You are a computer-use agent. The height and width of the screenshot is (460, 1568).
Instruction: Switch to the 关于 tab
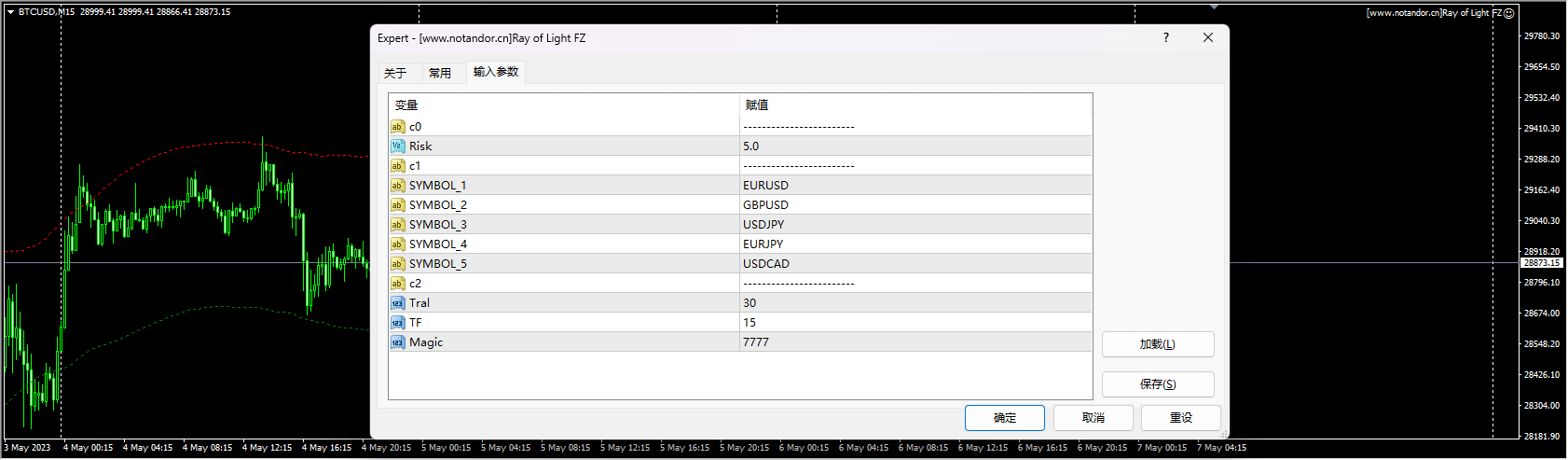point(395,73)
